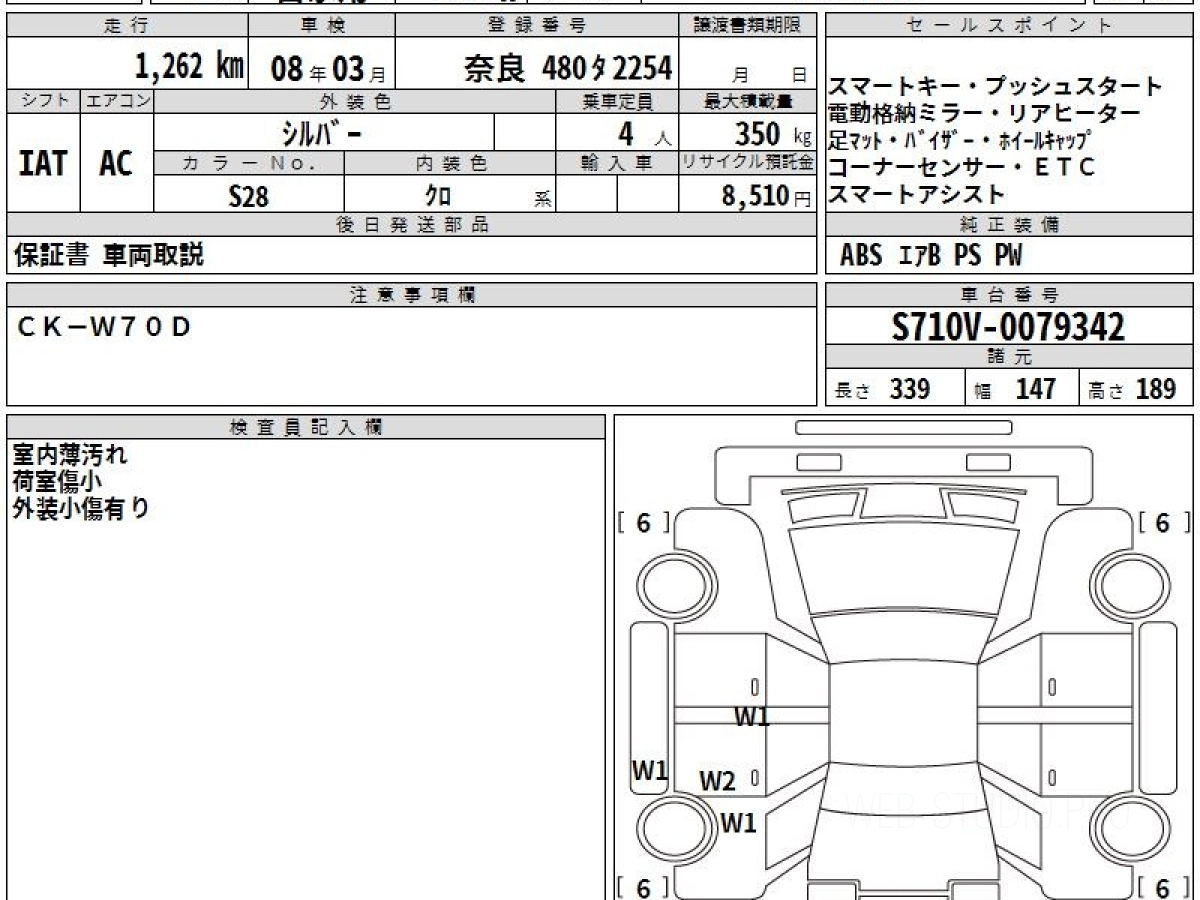Select inspector note 室内薄汚れ
Screen dimensions: 1200x900
[x=70, y=455]
